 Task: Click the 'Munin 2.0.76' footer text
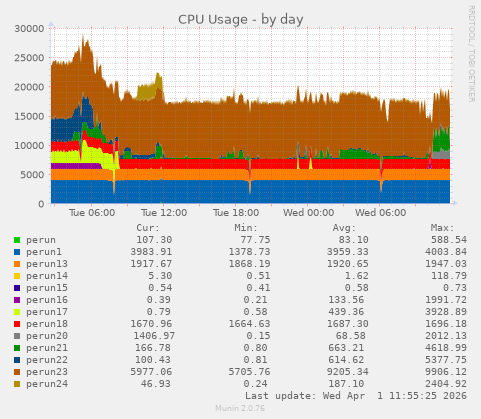pos(240,408)
